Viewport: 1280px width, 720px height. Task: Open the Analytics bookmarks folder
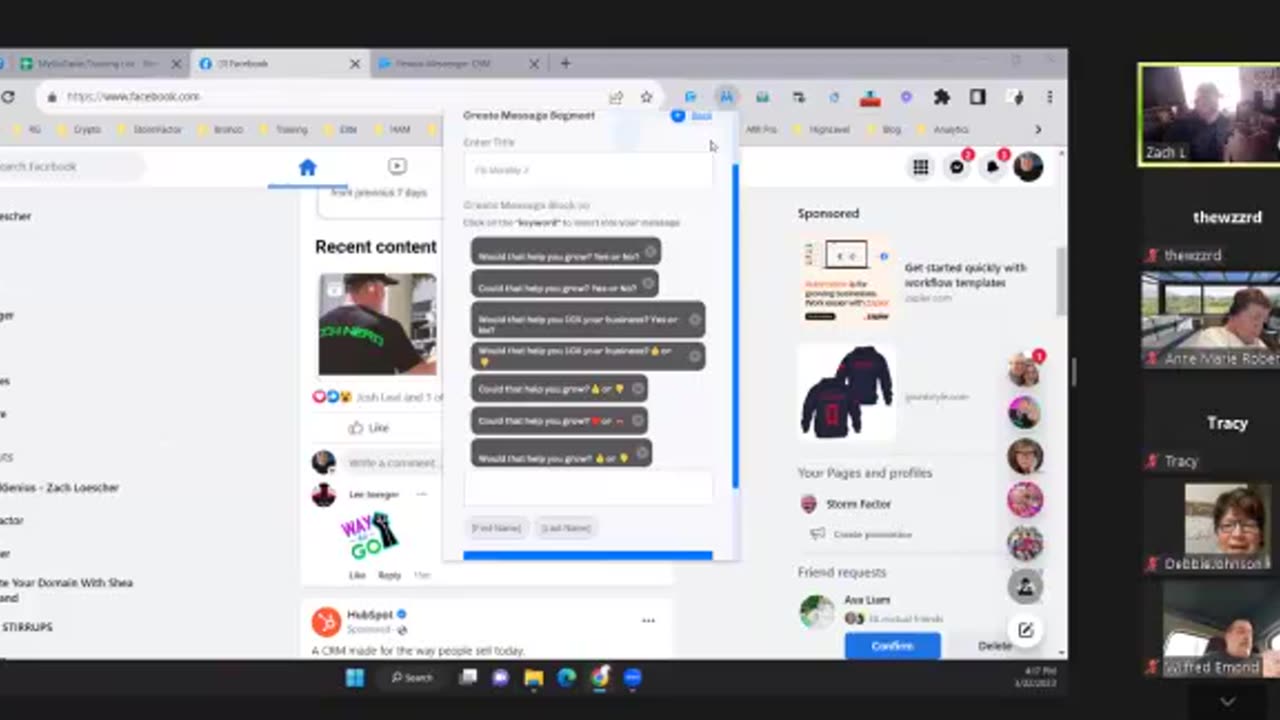[942, 130]
